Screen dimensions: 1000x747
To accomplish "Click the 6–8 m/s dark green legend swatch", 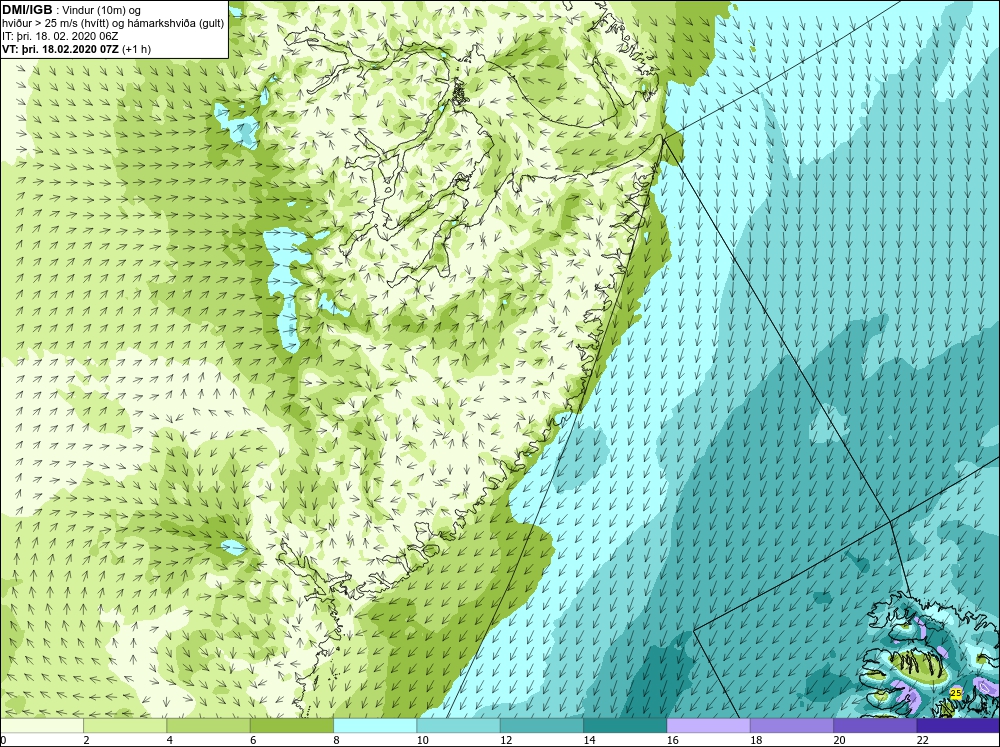I will [291, 726].
